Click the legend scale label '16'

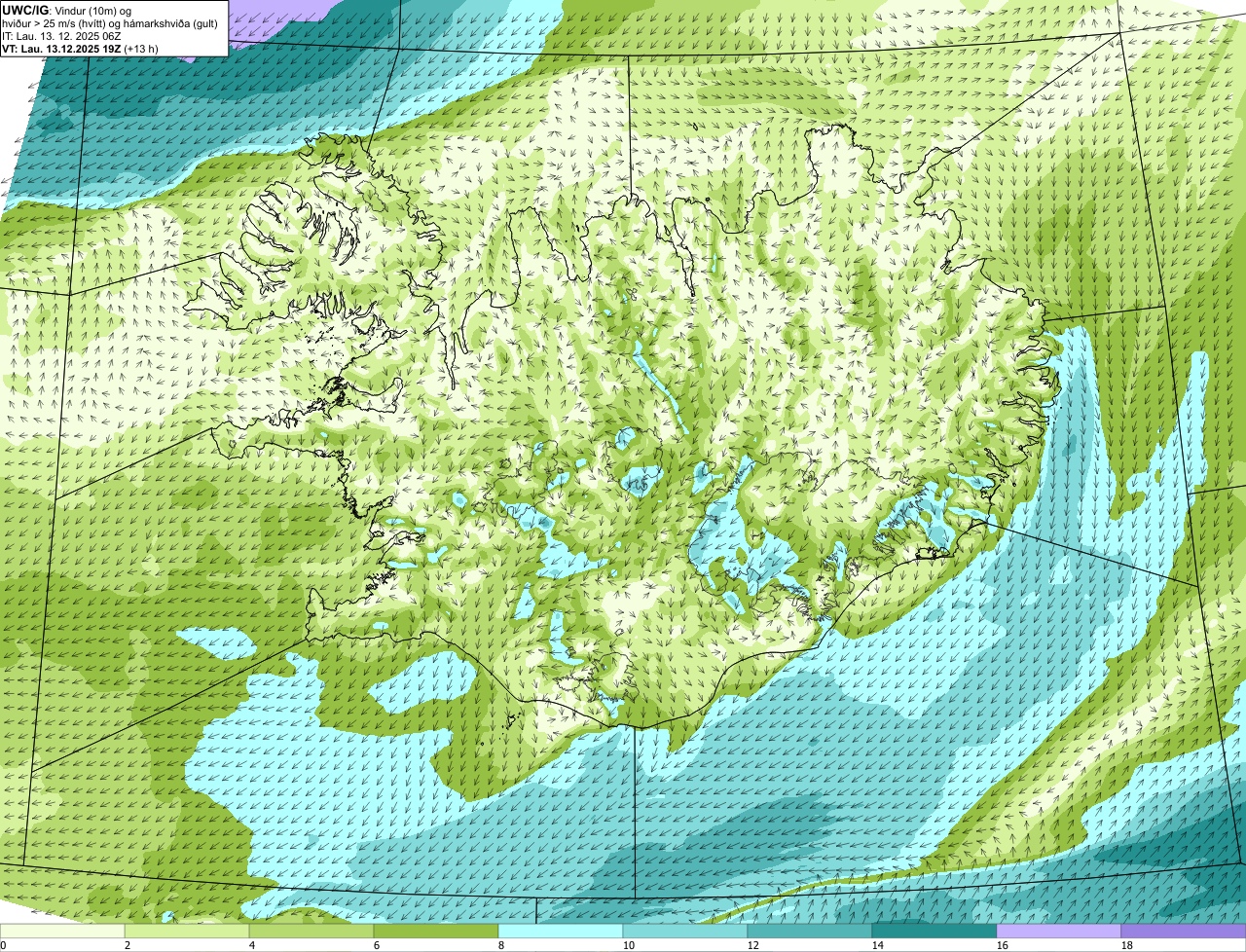(1003, 945)
